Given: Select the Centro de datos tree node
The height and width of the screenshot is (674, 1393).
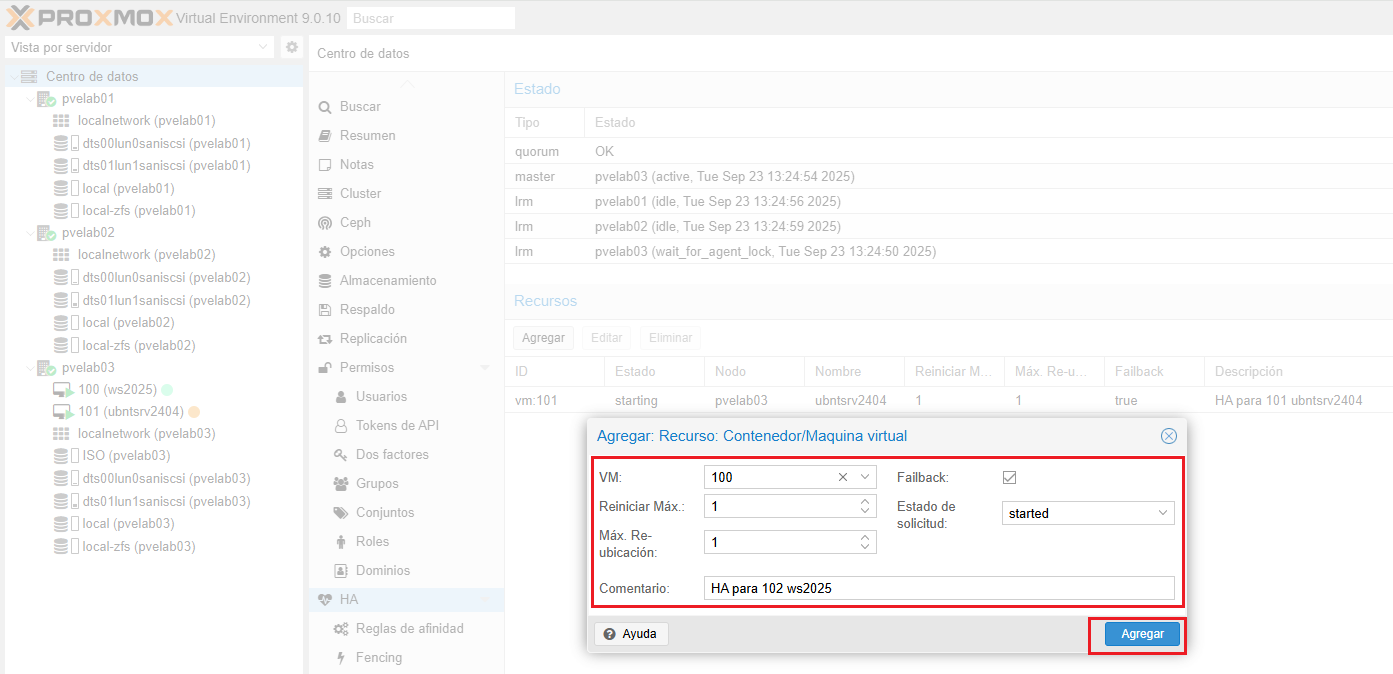Looking at the screenshot, I should click(92, 76).
